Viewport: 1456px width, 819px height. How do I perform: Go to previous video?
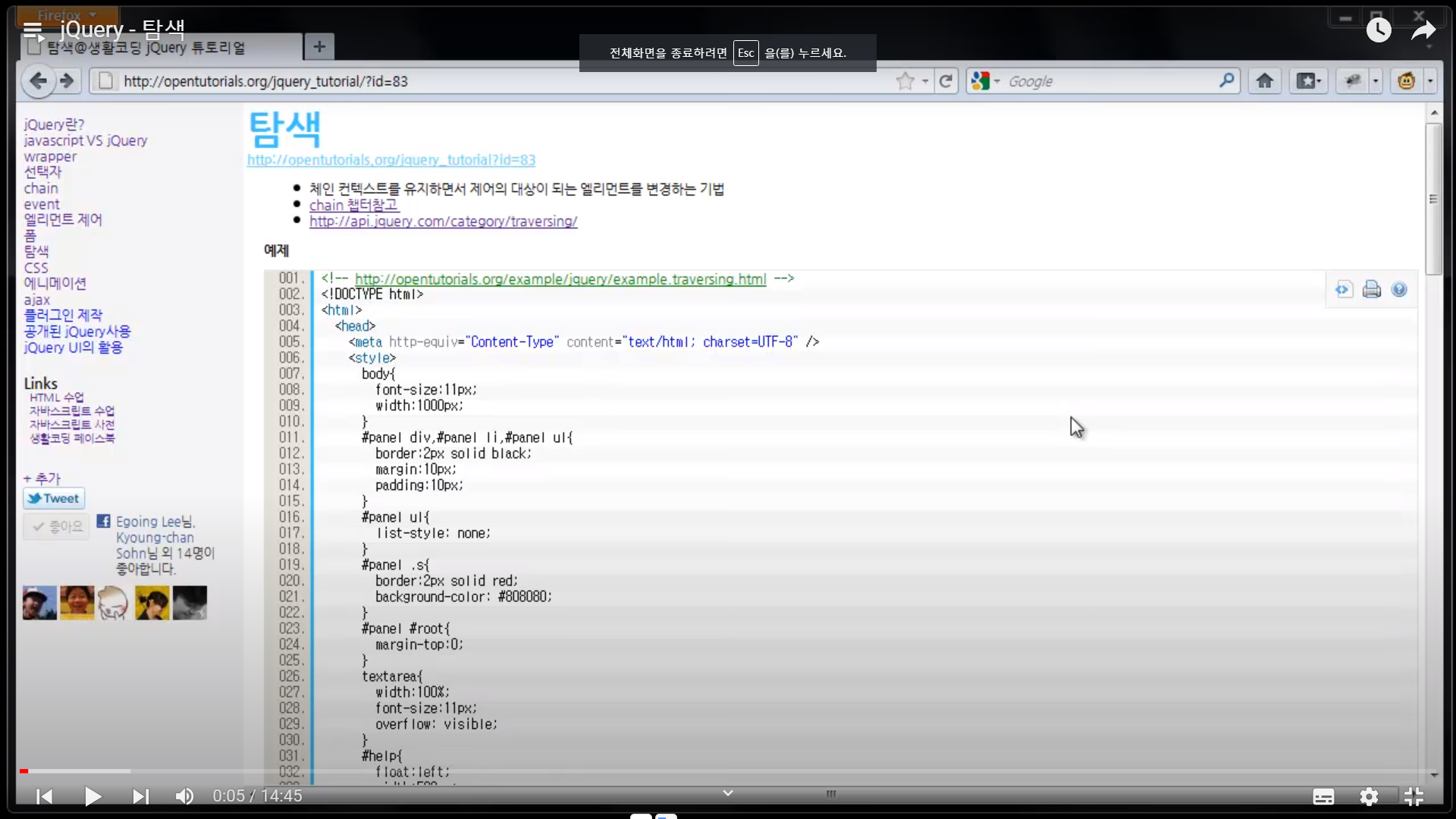45,796
